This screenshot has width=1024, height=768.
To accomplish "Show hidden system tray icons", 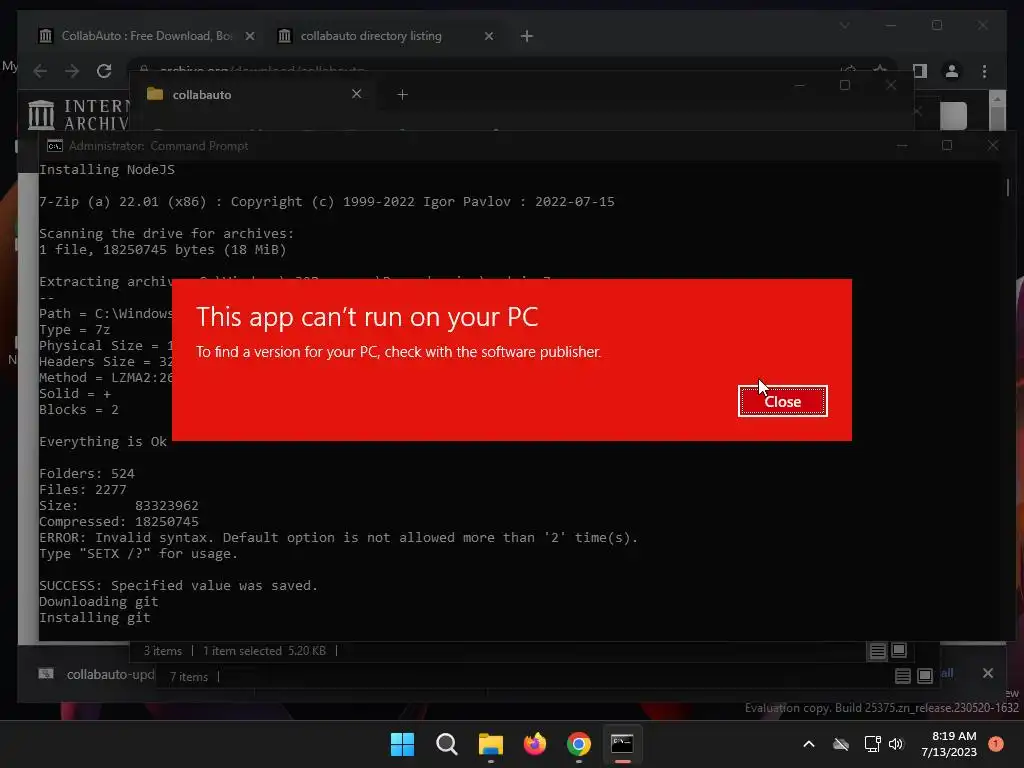I will [x=808, y=744].
